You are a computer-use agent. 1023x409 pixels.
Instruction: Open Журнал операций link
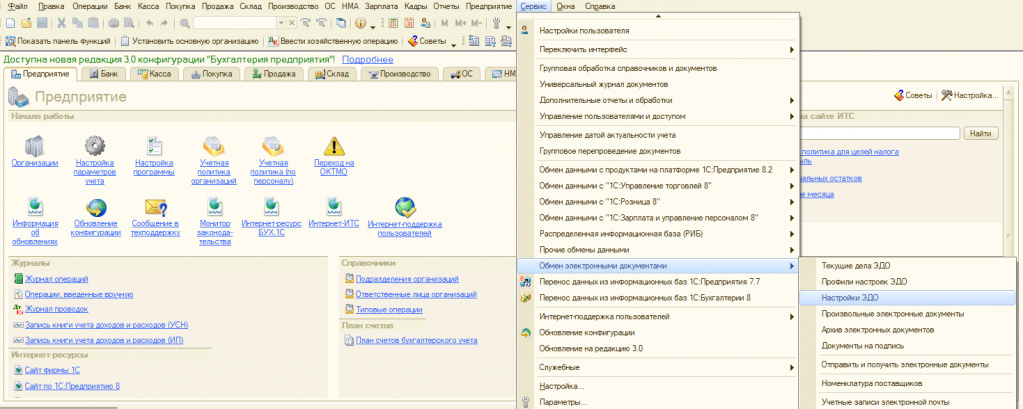57,279
